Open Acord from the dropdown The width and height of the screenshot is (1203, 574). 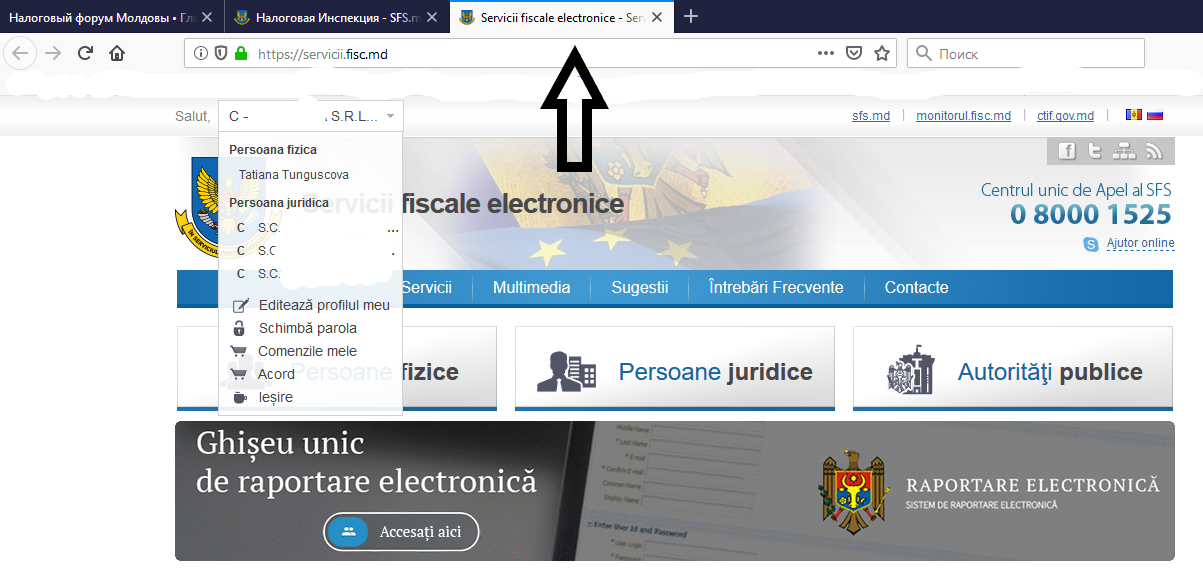point(276,374)
